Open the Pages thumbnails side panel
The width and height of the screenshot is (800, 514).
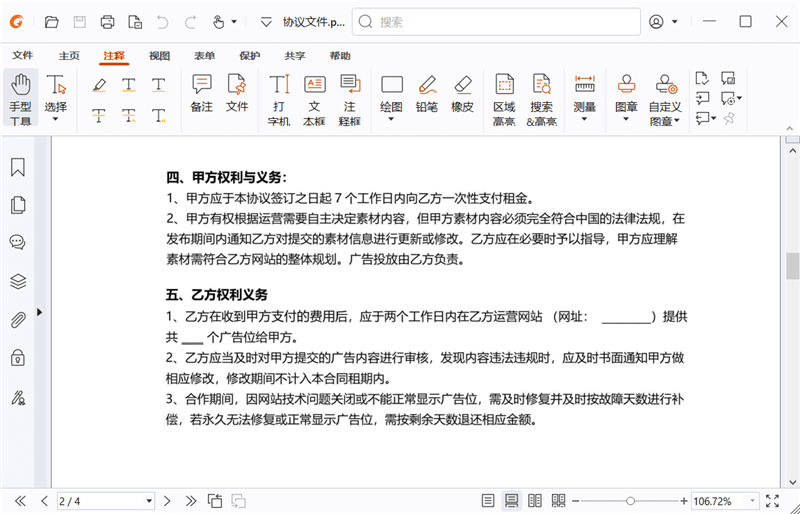18,205
